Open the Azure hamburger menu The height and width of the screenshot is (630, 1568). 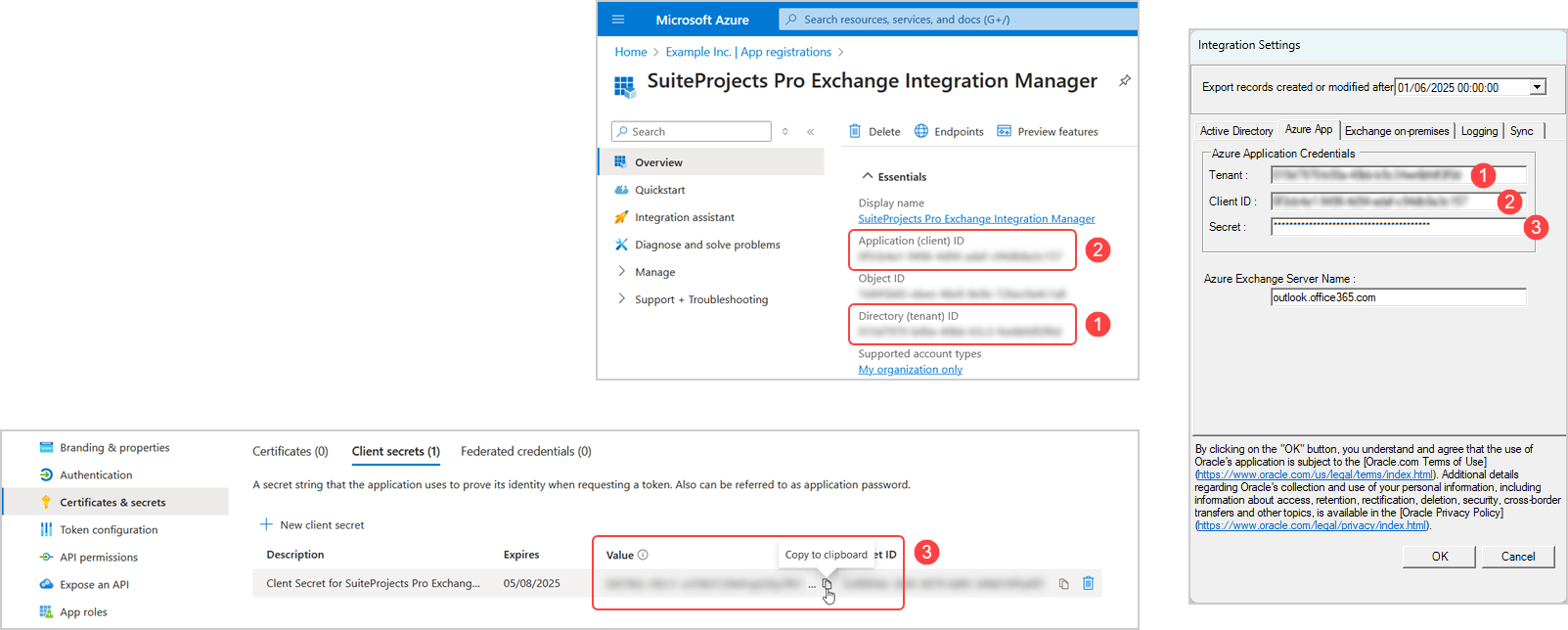pyautogui.click(x=618, y=20)
